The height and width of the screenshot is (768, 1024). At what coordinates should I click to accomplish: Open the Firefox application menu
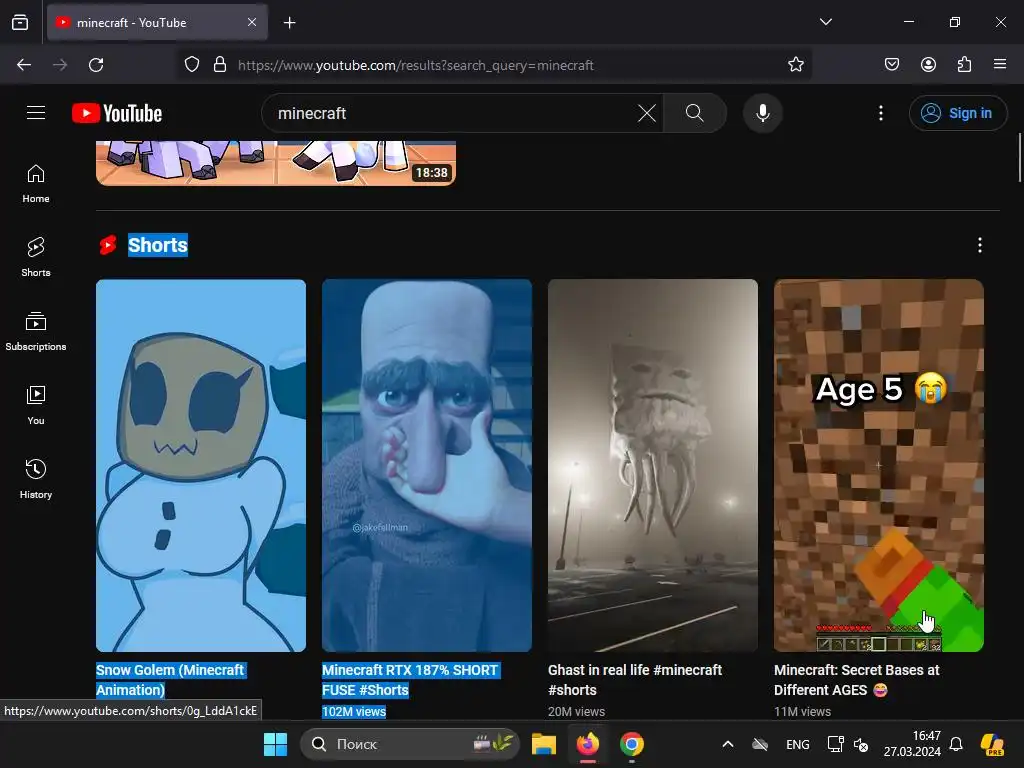[1000, 64]
